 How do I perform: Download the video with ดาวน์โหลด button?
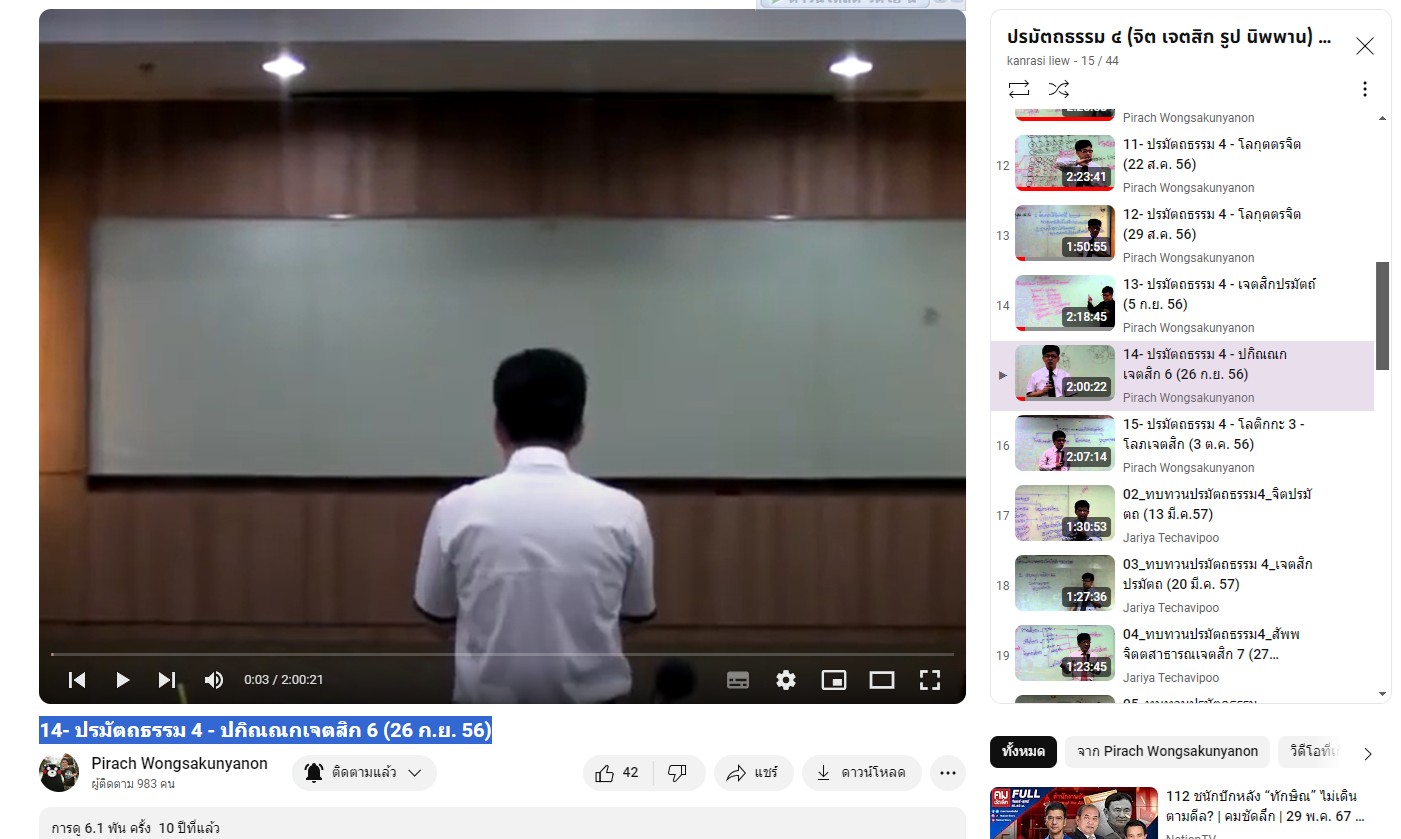[x=862, y=773]
